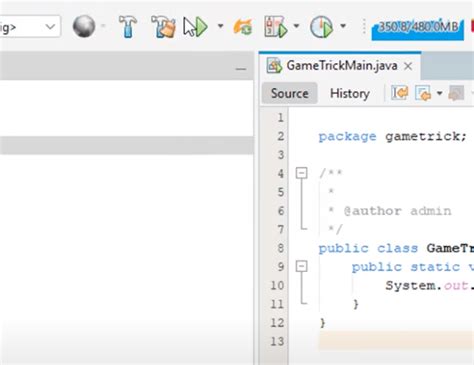Click the Profile Project icon
Screen dimensions: 474x365
[321, 27]
